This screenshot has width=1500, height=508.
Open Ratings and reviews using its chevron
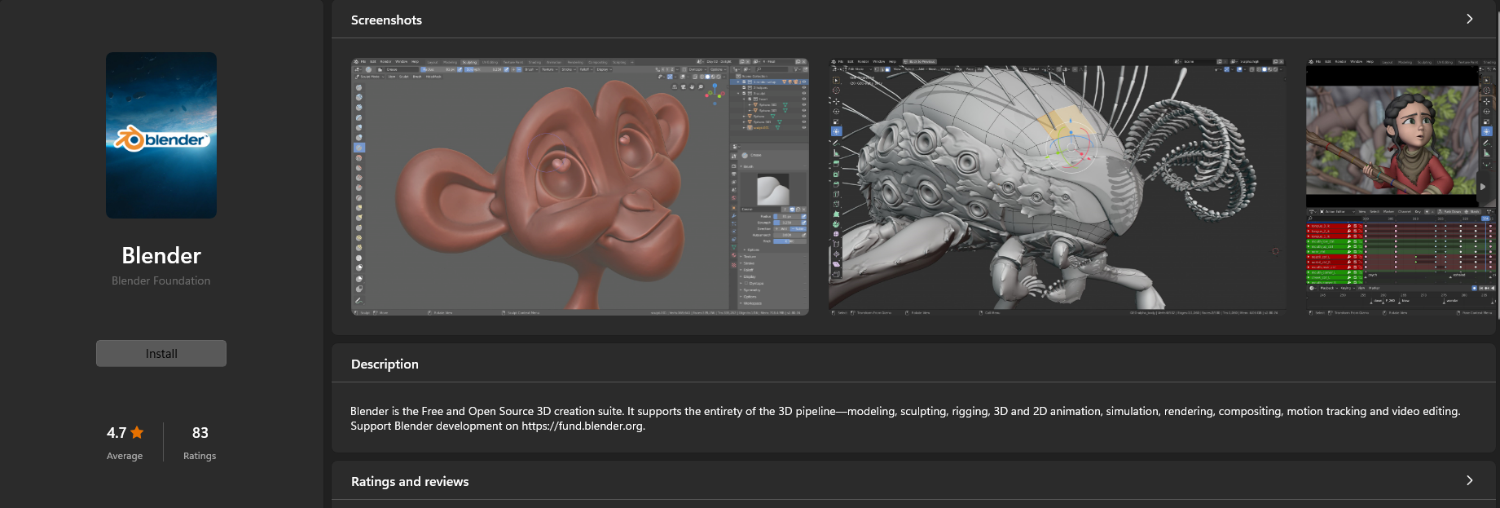[1469, 480]
